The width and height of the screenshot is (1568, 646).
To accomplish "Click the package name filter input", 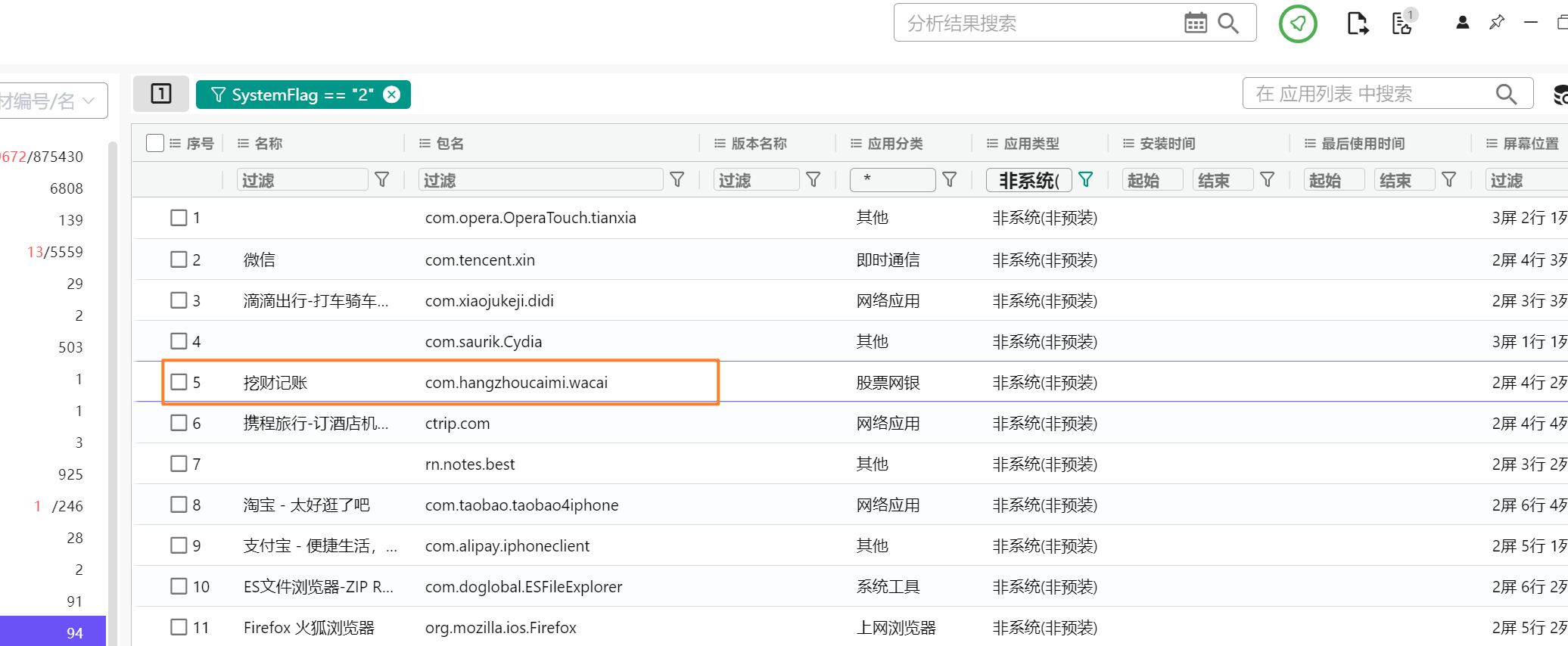I will pyautogui.click(x=541, y=180).
